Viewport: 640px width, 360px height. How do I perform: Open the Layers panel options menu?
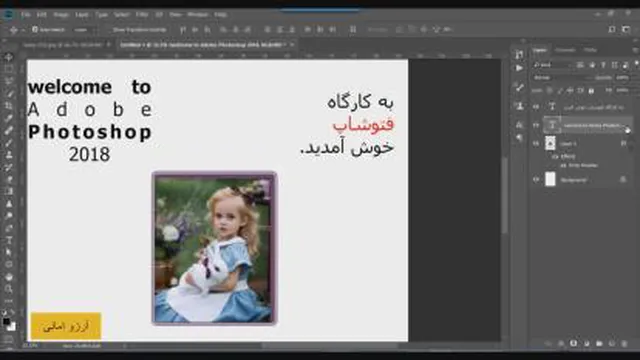click(x=635, y=50)
